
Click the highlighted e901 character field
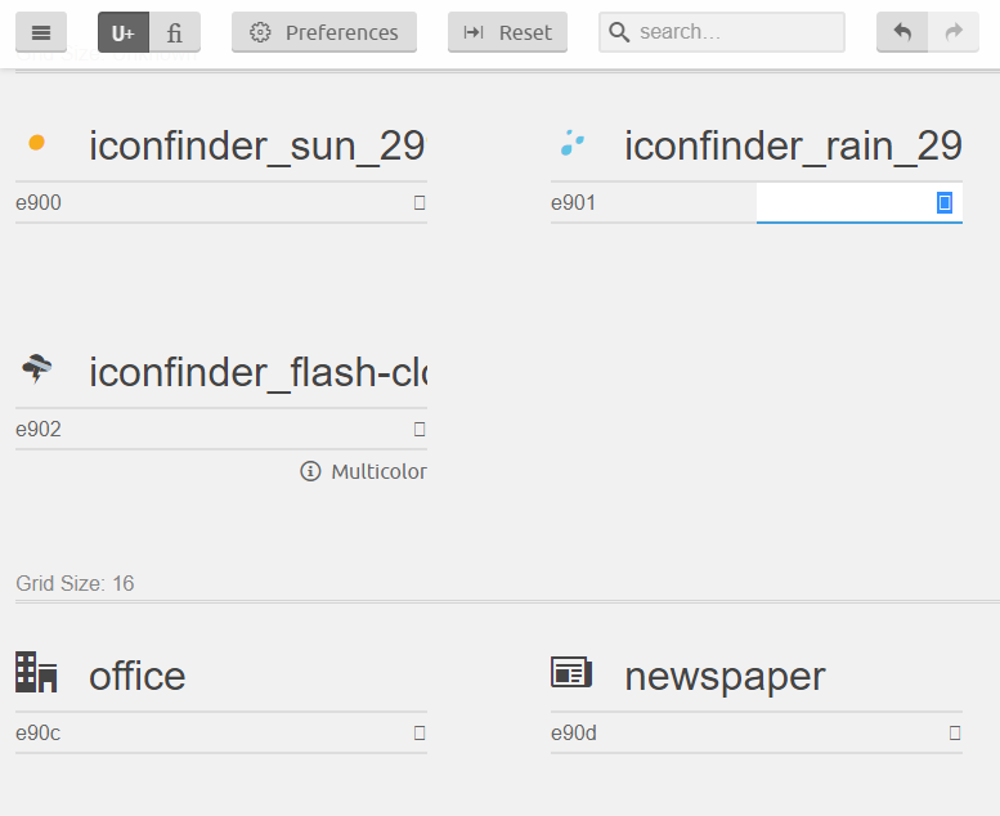(859, 203)
